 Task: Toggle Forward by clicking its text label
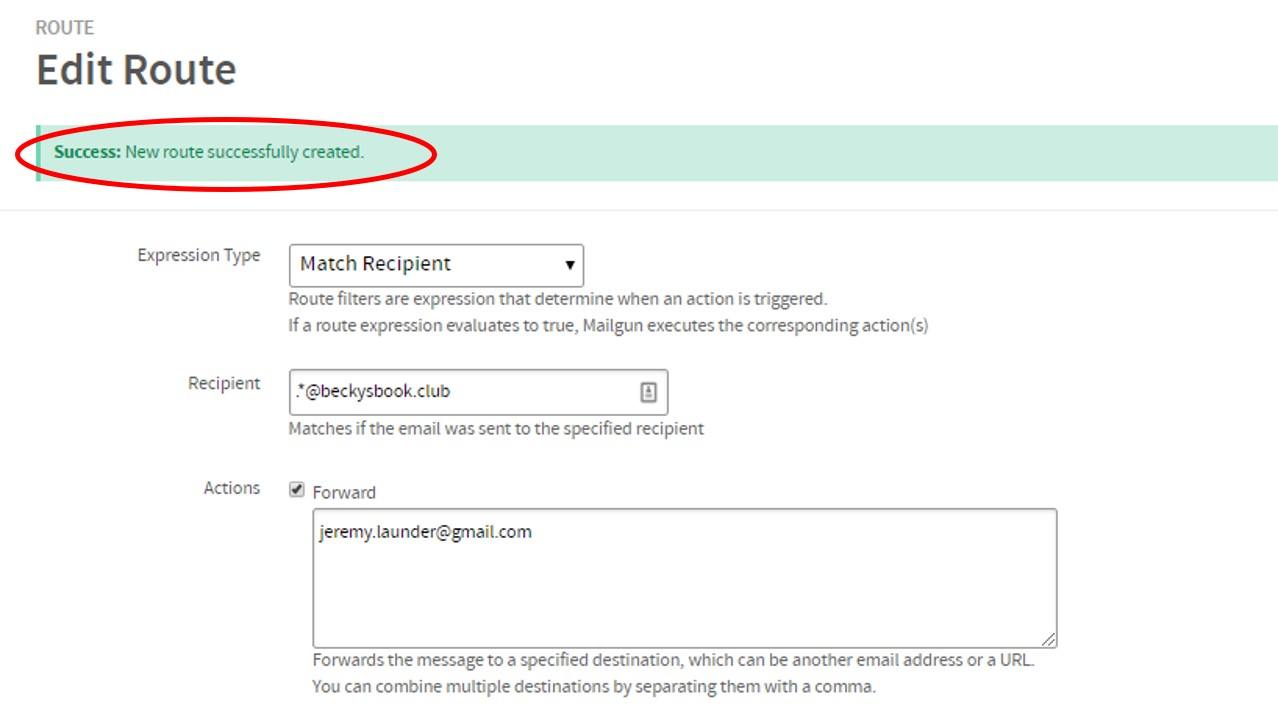pos(344,492)
